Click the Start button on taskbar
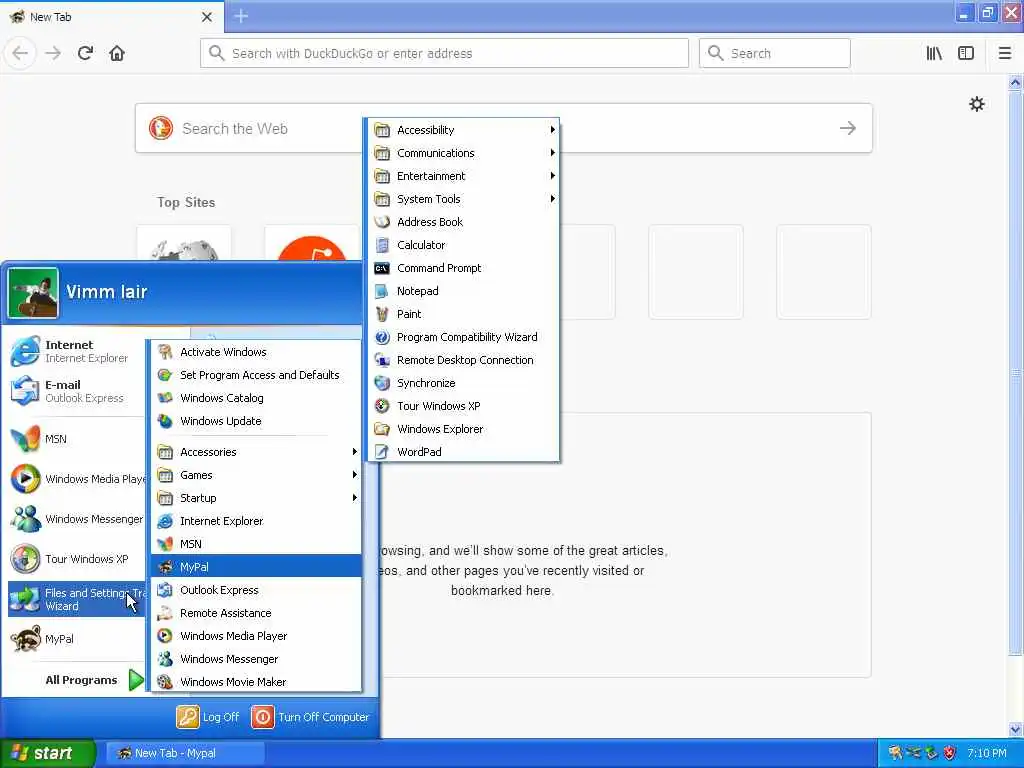1024x768 pixels. click(47, 753)
